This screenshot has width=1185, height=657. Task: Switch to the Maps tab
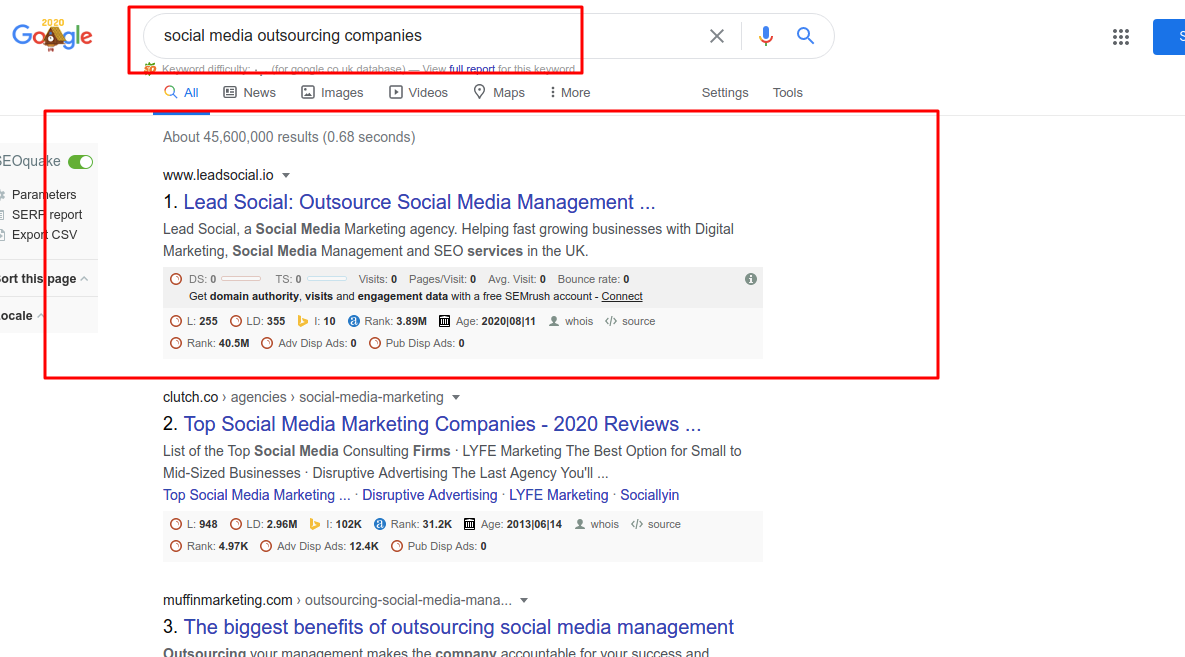tap(499, 92)
